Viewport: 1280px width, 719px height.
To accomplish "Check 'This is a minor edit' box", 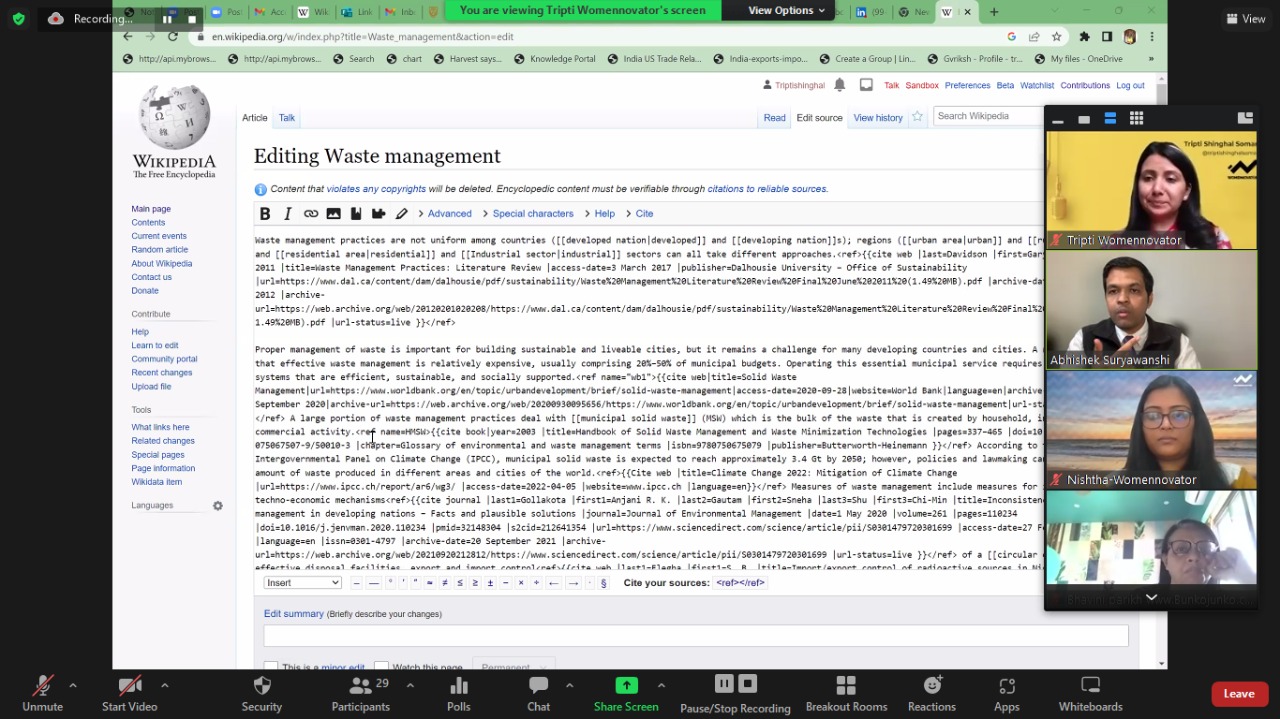I will (271, 666).
